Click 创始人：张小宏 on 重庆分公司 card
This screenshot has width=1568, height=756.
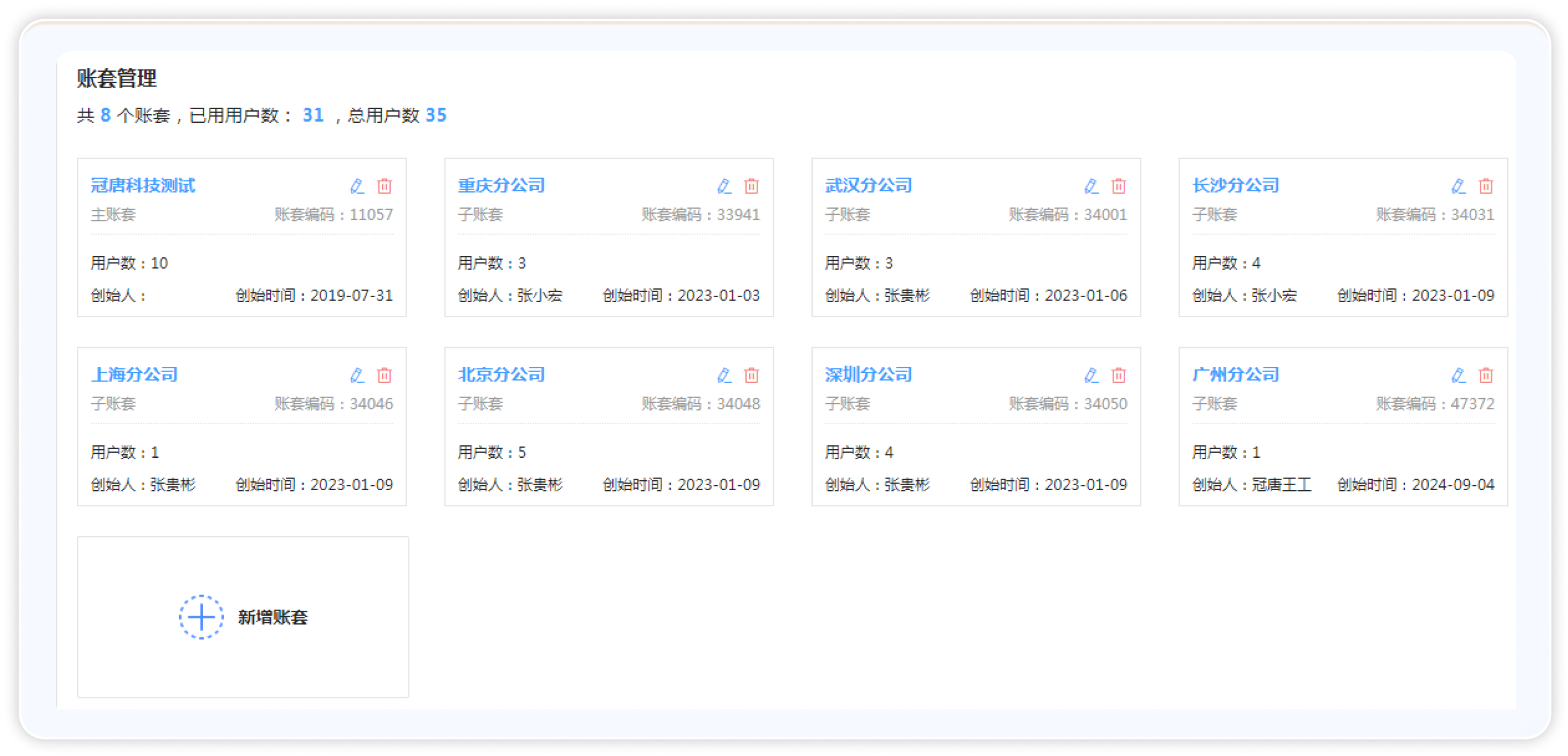click(x=510, y=295)
